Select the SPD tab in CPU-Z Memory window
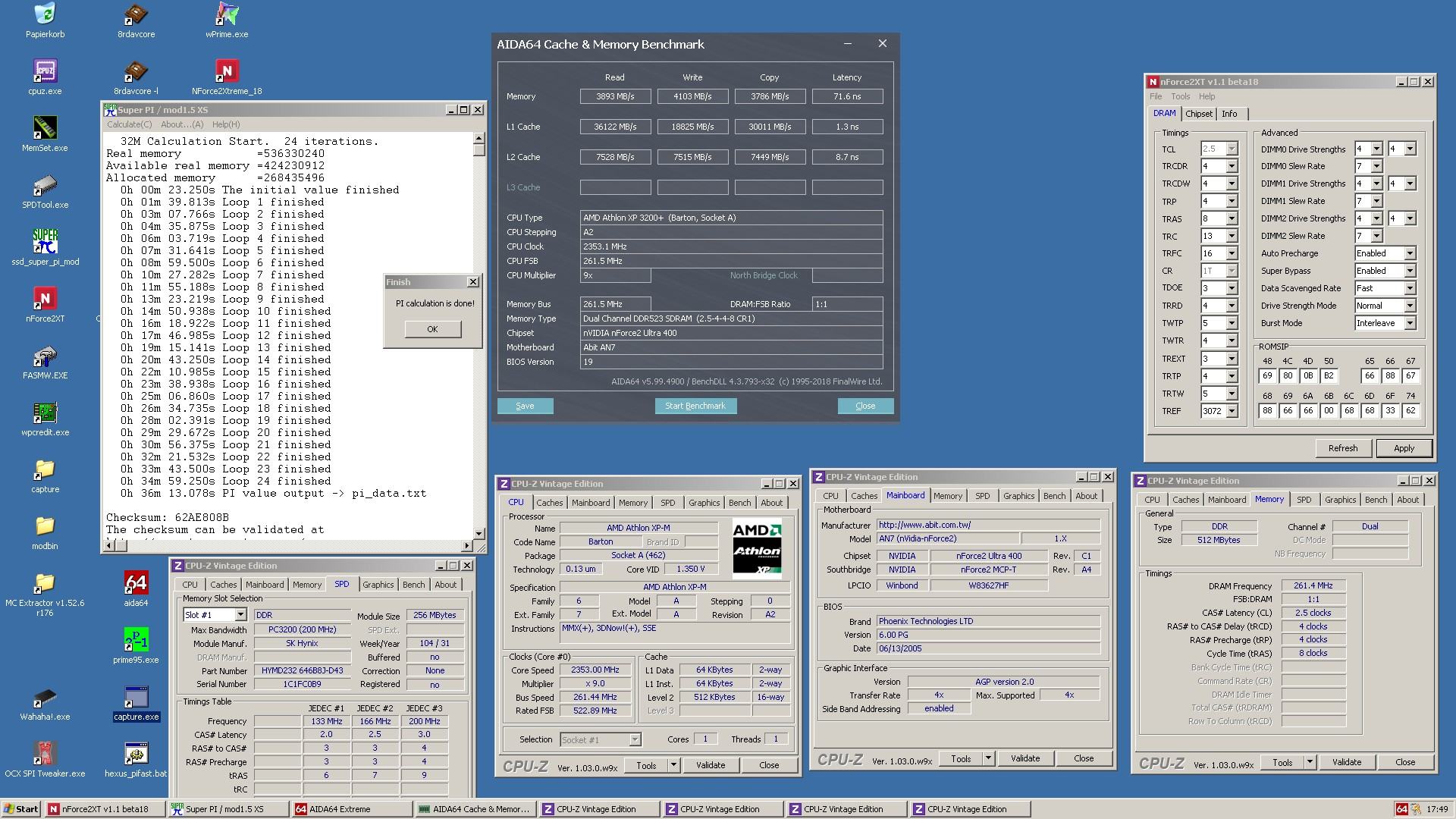 1304,500
